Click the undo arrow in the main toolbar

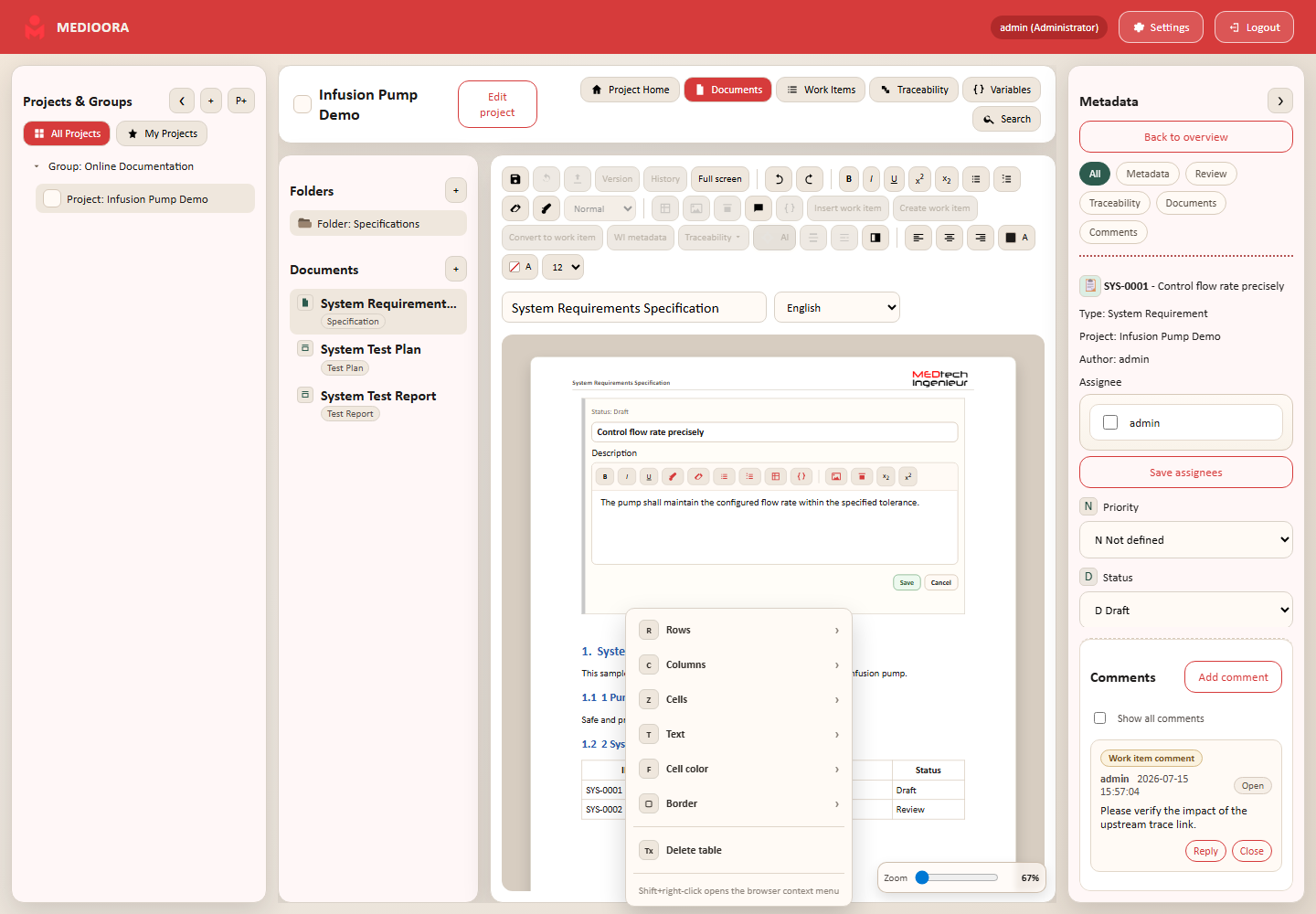779,179
